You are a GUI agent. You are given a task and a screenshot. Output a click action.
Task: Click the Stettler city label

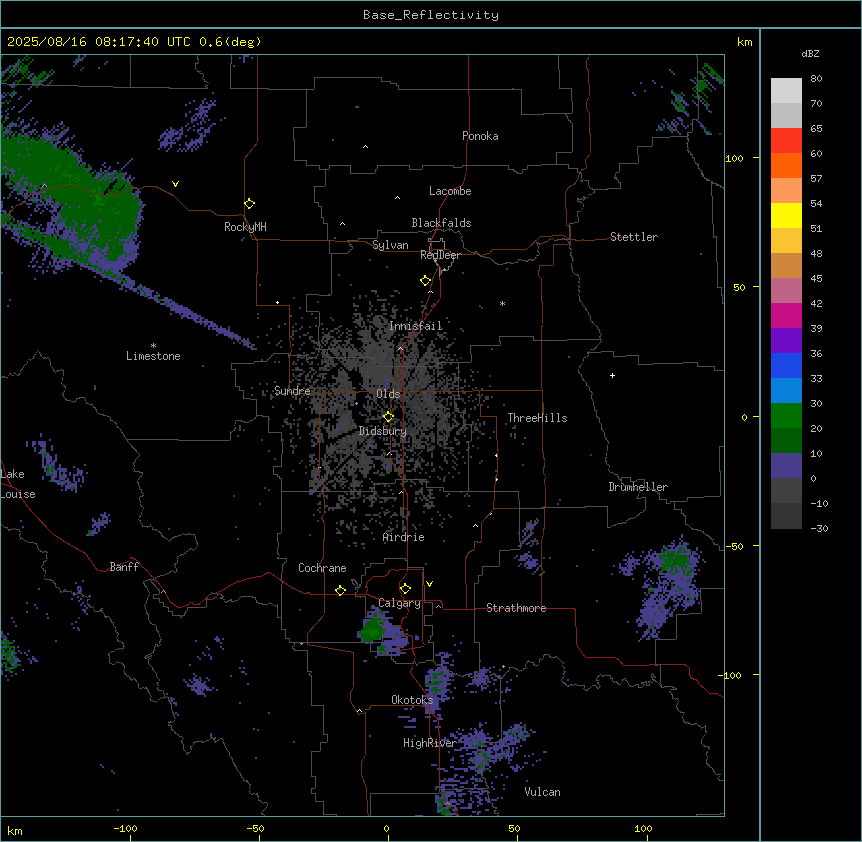634,237
